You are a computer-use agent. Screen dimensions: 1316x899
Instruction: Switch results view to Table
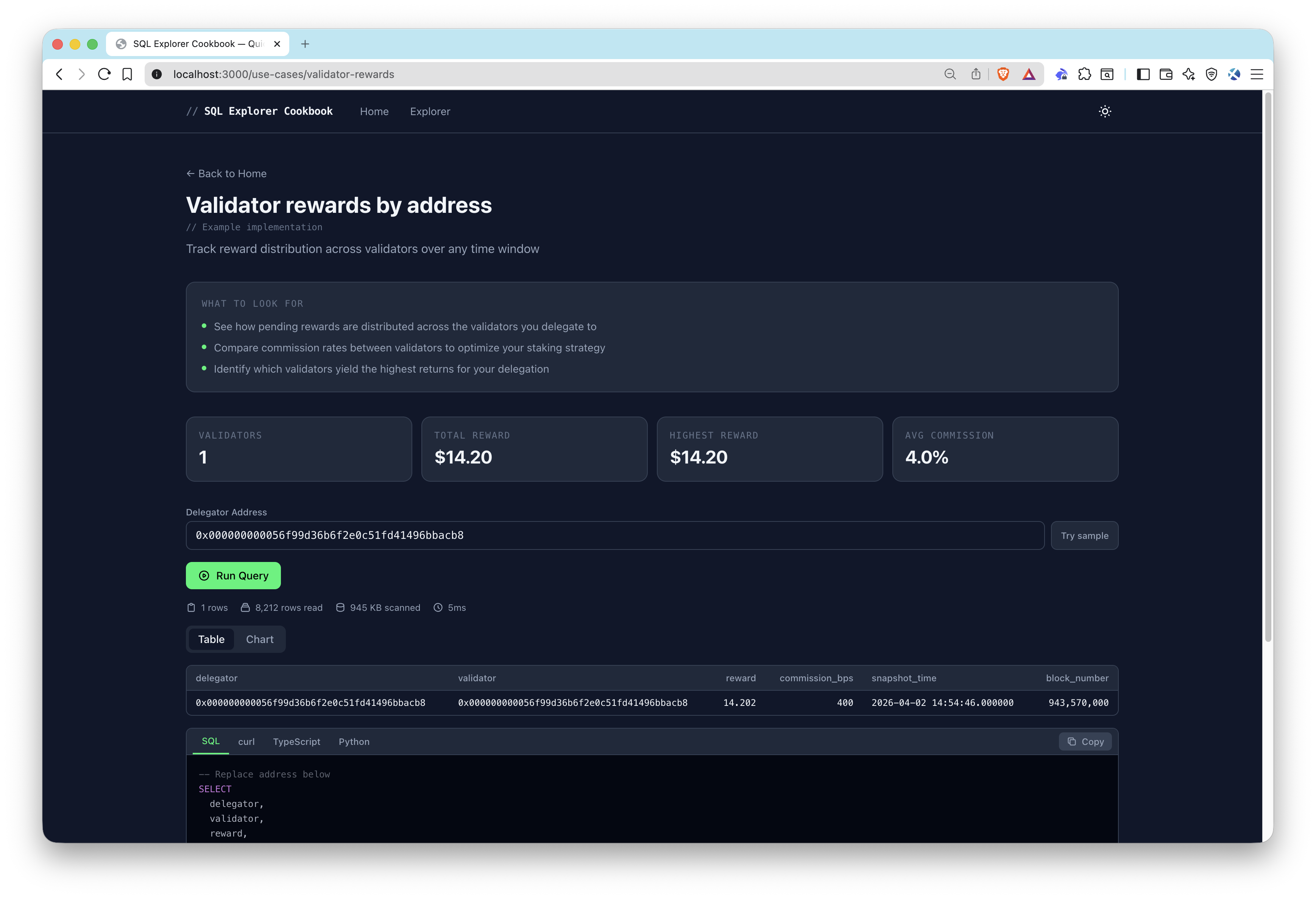tap(211, 639)
